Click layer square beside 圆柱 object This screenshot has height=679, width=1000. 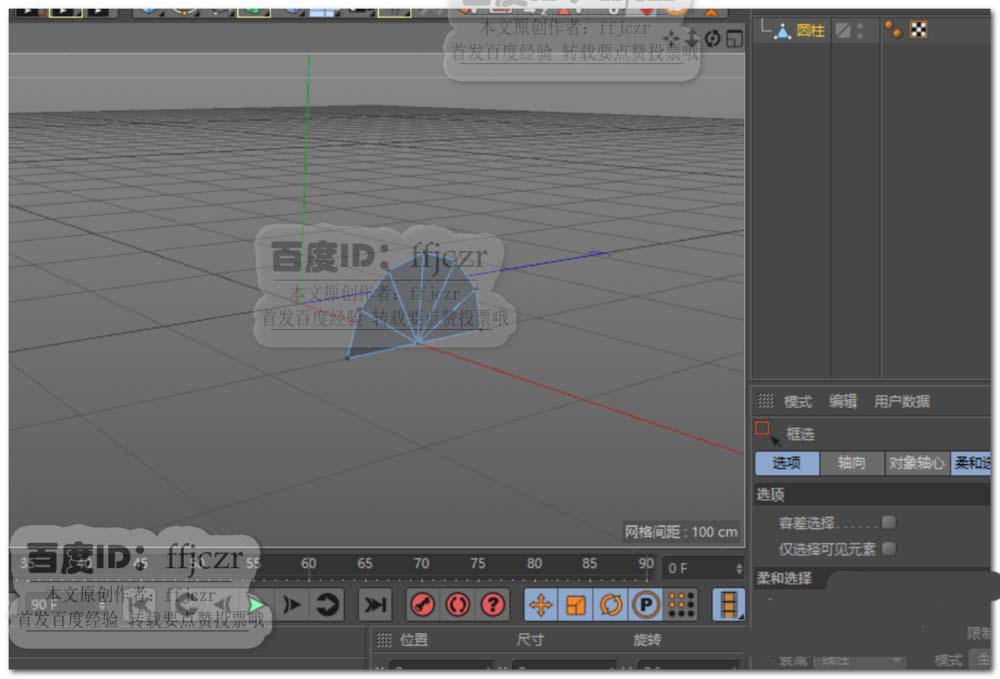pos(843,31)
